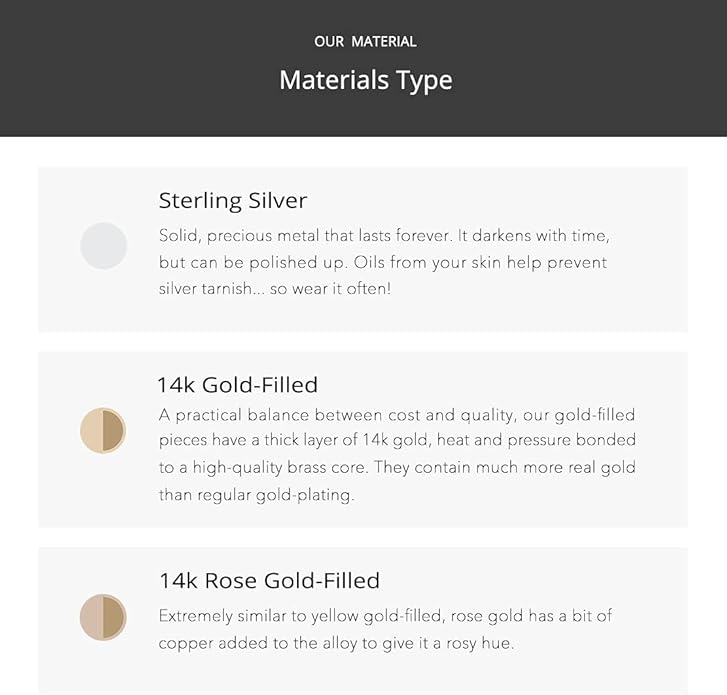Click the 14k Gold-Filled heading
727x695 pixels.
238,385
